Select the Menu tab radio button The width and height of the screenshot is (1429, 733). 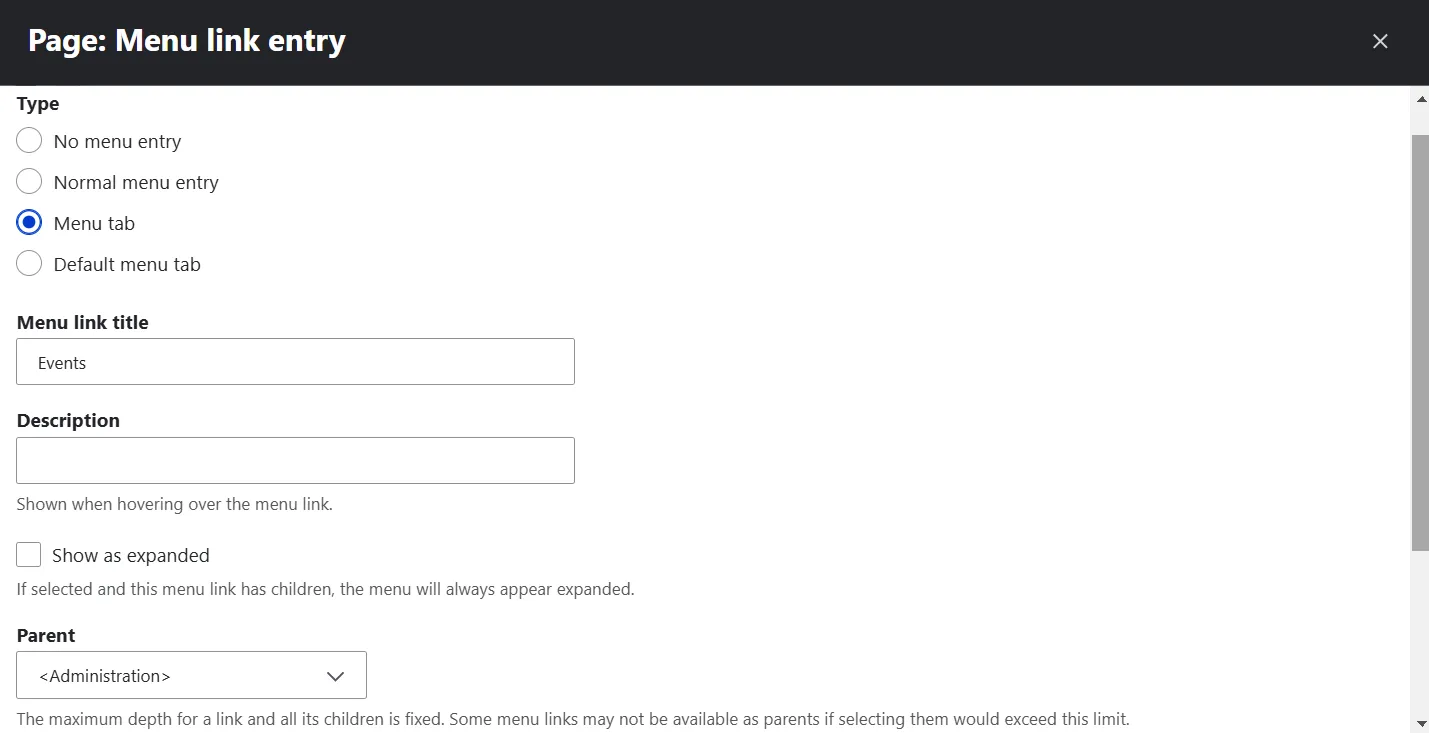click(29, 223)
